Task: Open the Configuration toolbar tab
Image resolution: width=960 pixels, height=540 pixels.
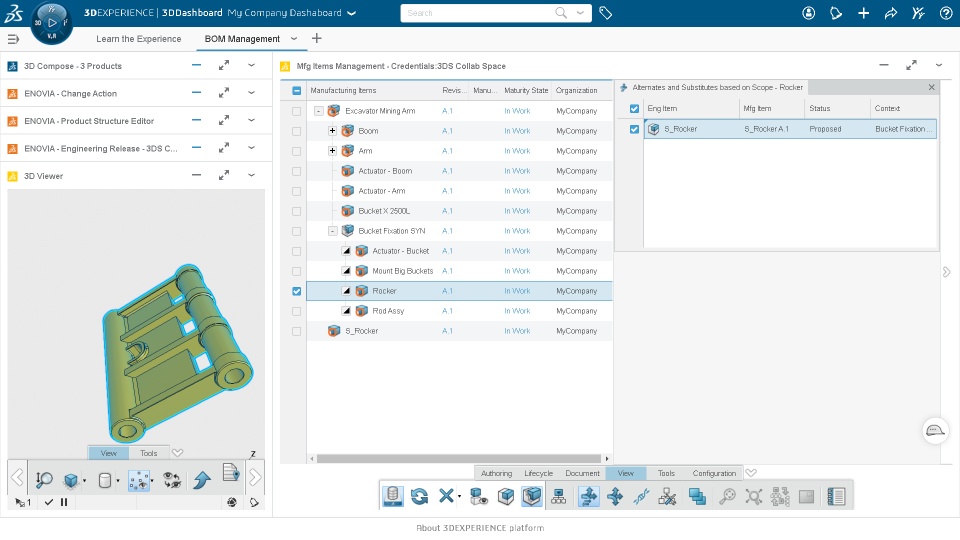Action: click(714, 473)
